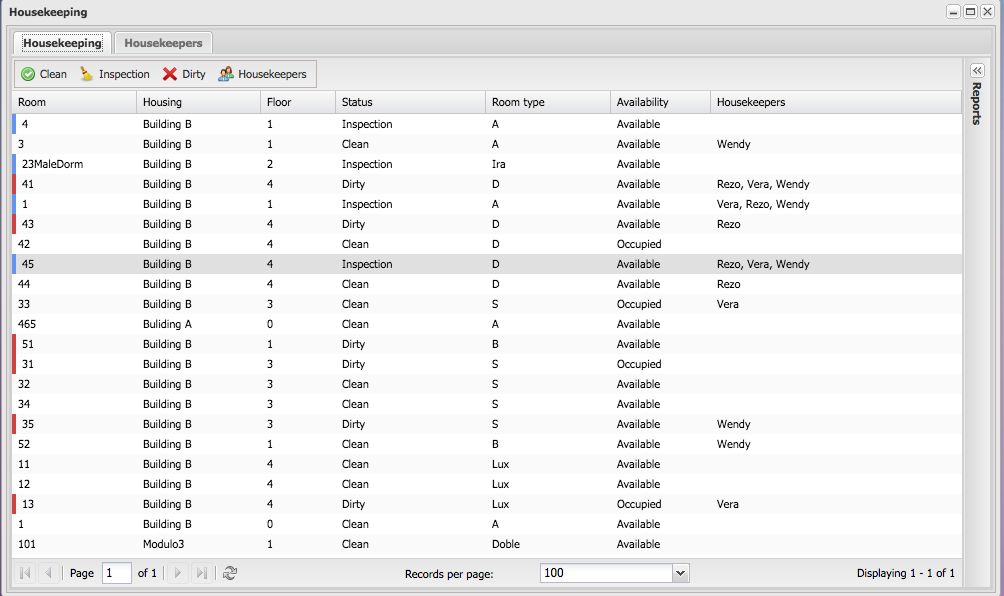Click the red Dirty X icon
Image resolution: width=1004 pixels, height=596 pixels.
[x=170, y=74]
